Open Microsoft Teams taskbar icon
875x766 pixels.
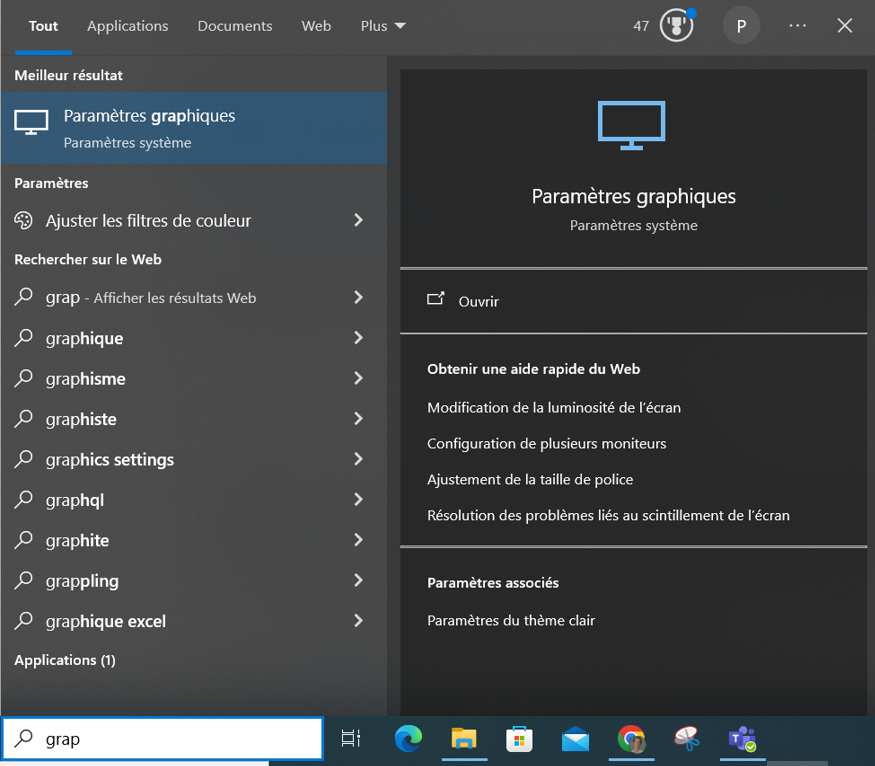742,739
